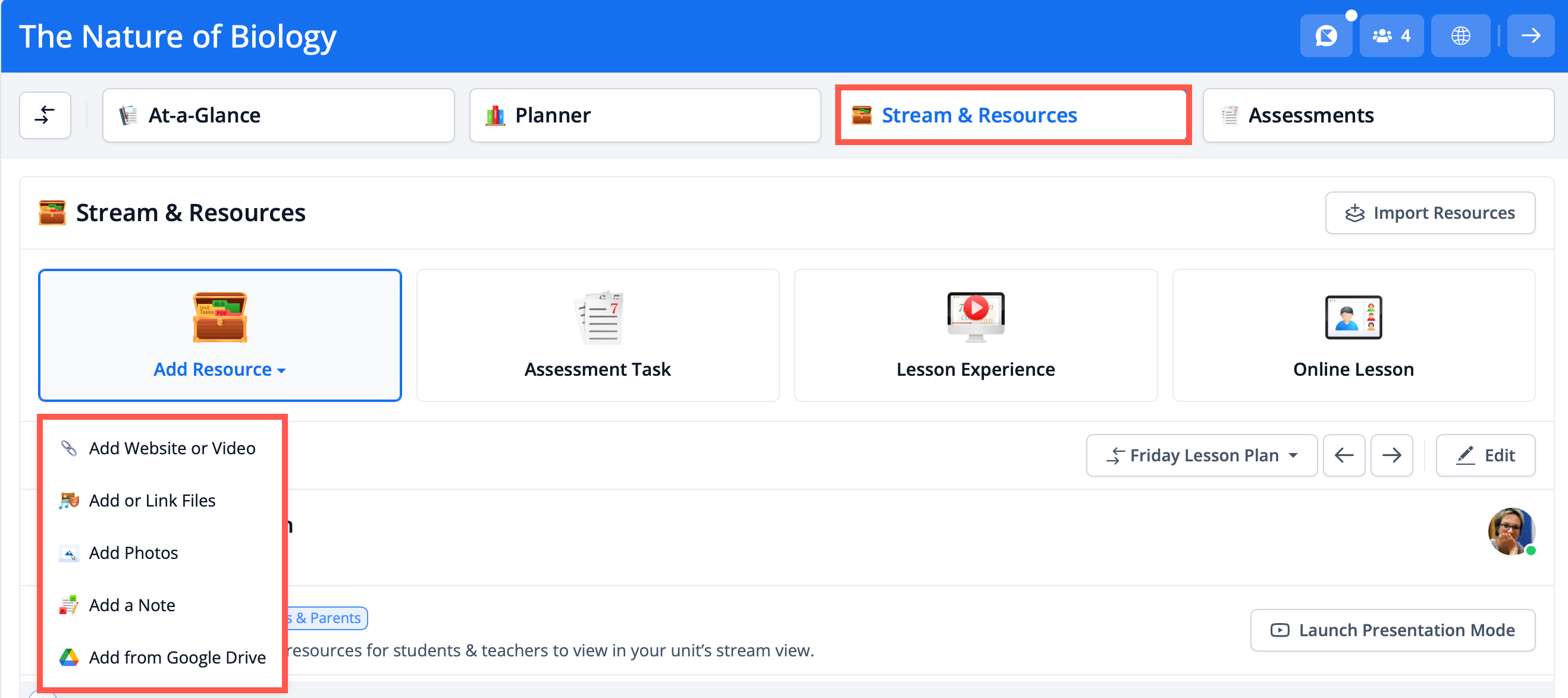
Task: Go to previous lesson plan arrow
Action: point(1343,455)
